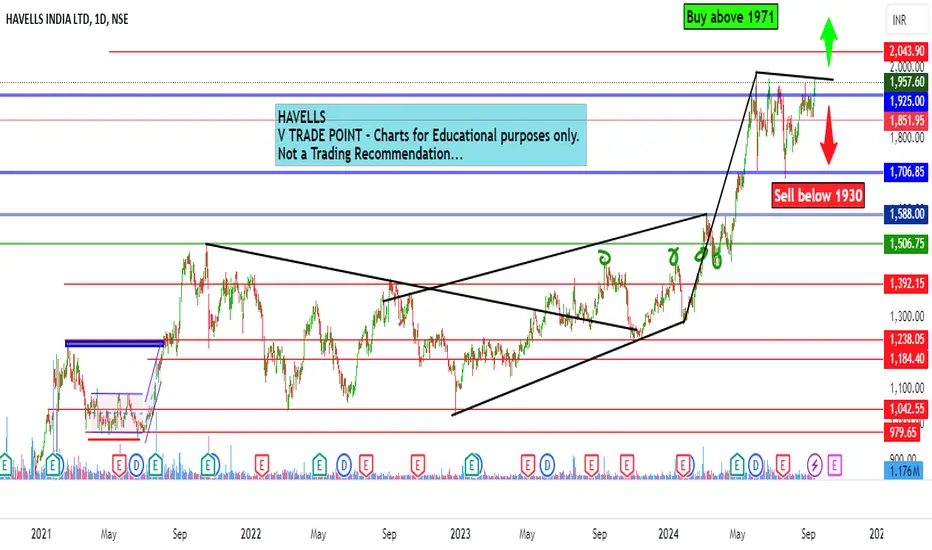Click red earnings marker between Sep 2023 and 2024
Image resolution: width=932 pixels, height=550 pixels.
point(626,464)
